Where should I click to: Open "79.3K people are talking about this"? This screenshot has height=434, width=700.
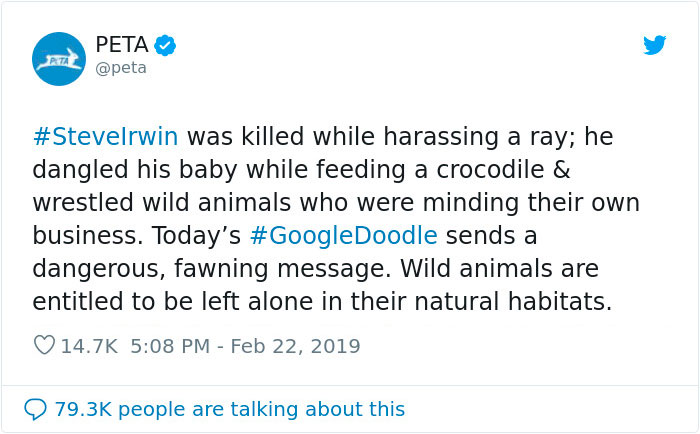click(230, 408)
